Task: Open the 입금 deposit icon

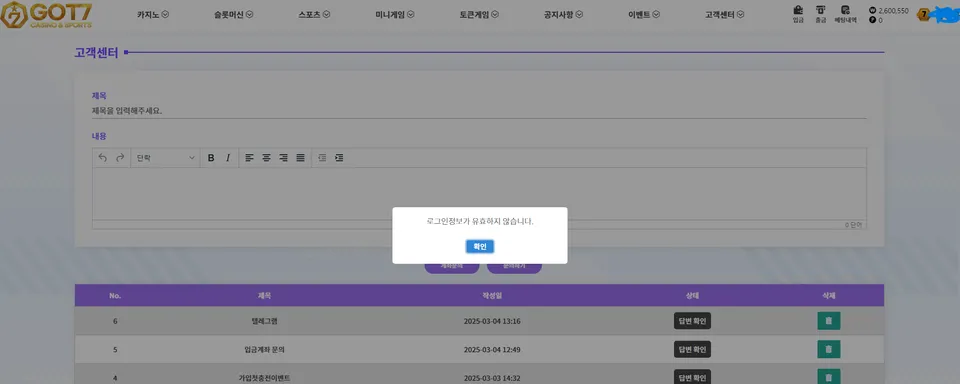Action: [x=798, y=13]
